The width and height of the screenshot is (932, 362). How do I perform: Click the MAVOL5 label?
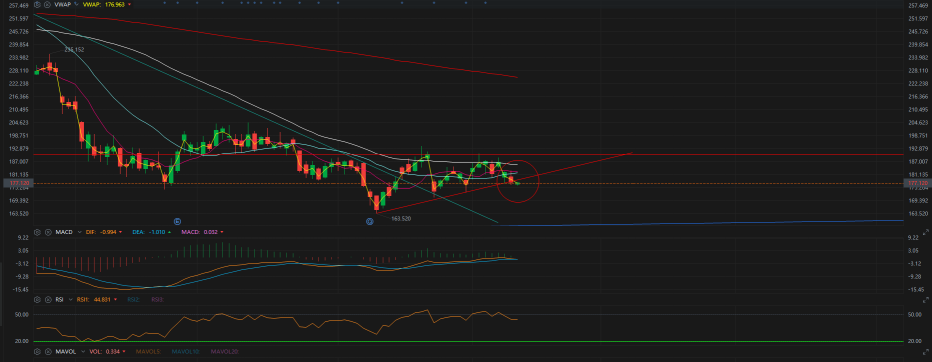pyautogui.click(x=148, y=352)
